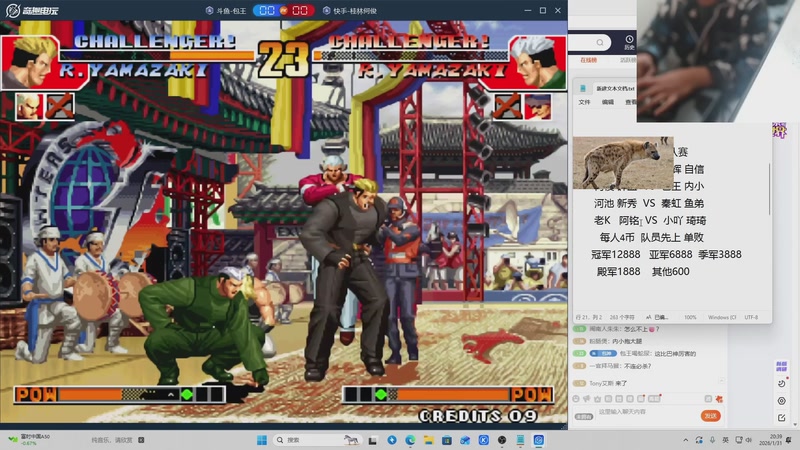Click the crown icon in chat toolbar

(x=597, y=399)
